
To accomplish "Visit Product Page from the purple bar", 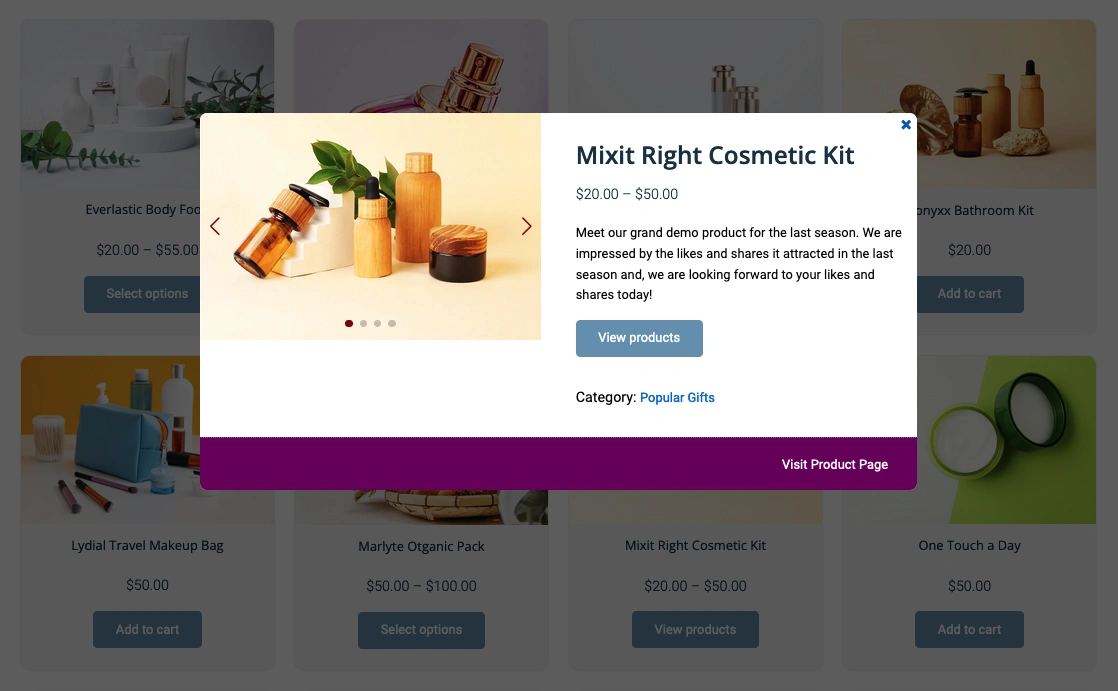I will click(834, 464).
